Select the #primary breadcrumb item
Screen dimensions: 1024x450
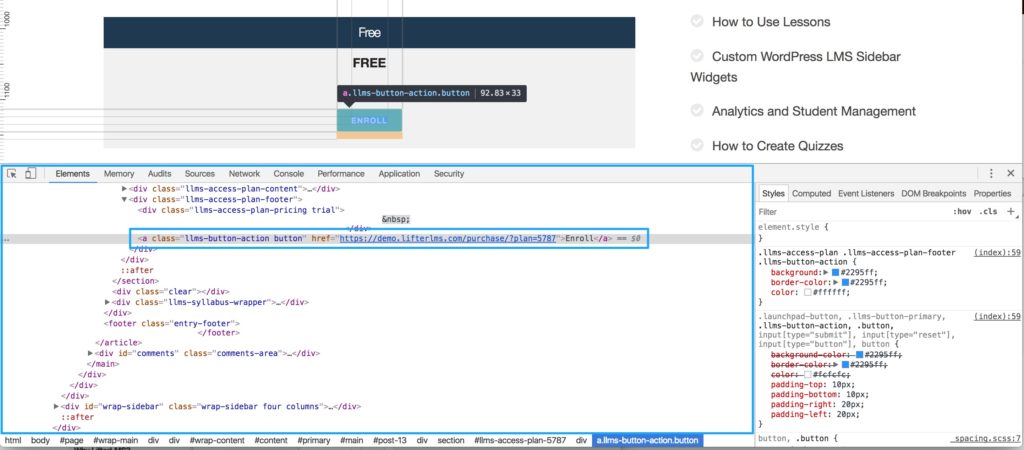[x=313, y=441]
